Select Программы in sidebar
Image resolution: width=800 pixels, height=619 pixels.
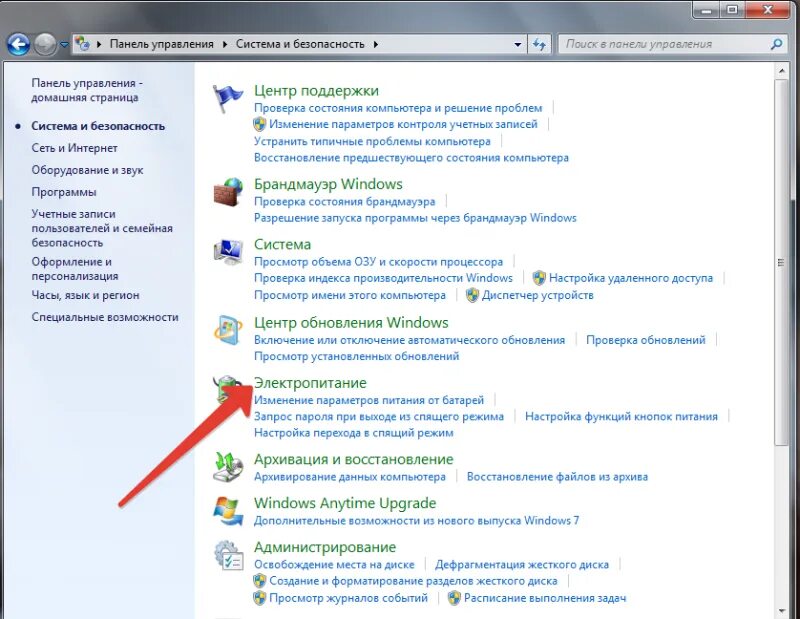tap(64, 192)
